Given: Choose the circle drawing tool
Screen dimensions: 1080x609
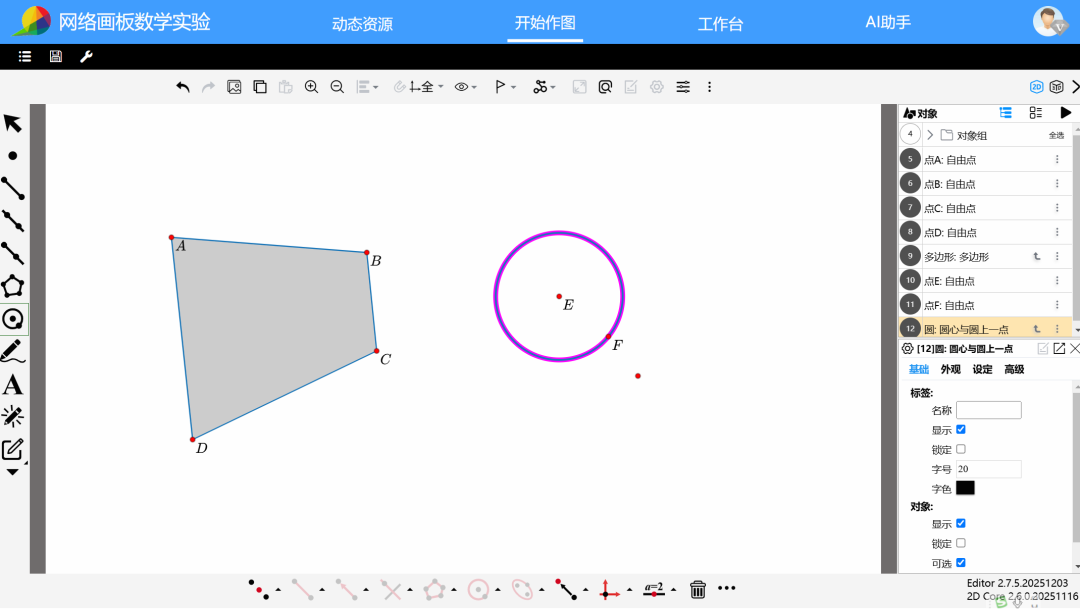Looking at the screenshot, I should (x=13, y=319).
